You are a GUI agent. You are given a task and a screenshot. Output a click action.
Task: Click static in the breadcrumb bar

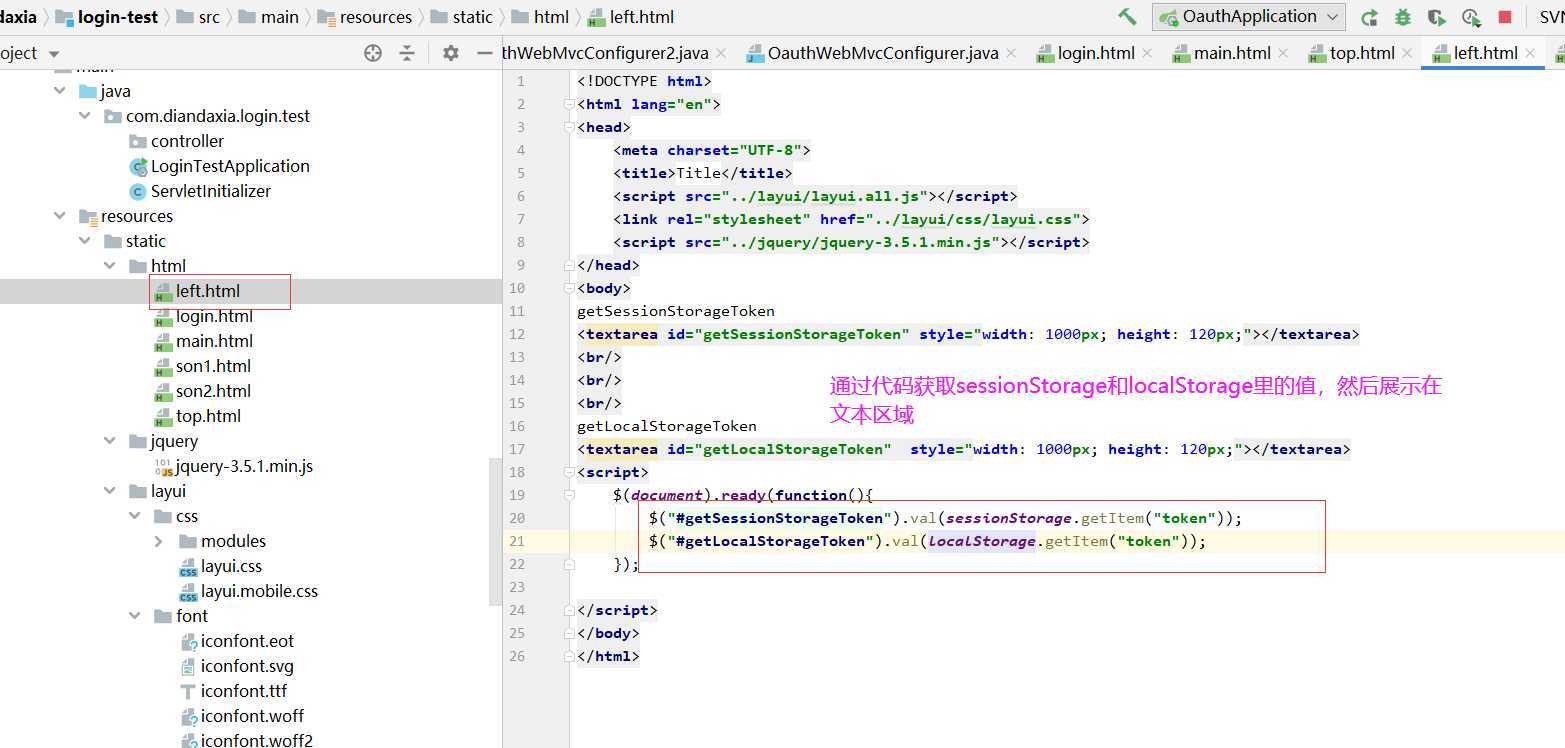coord(461,17)
